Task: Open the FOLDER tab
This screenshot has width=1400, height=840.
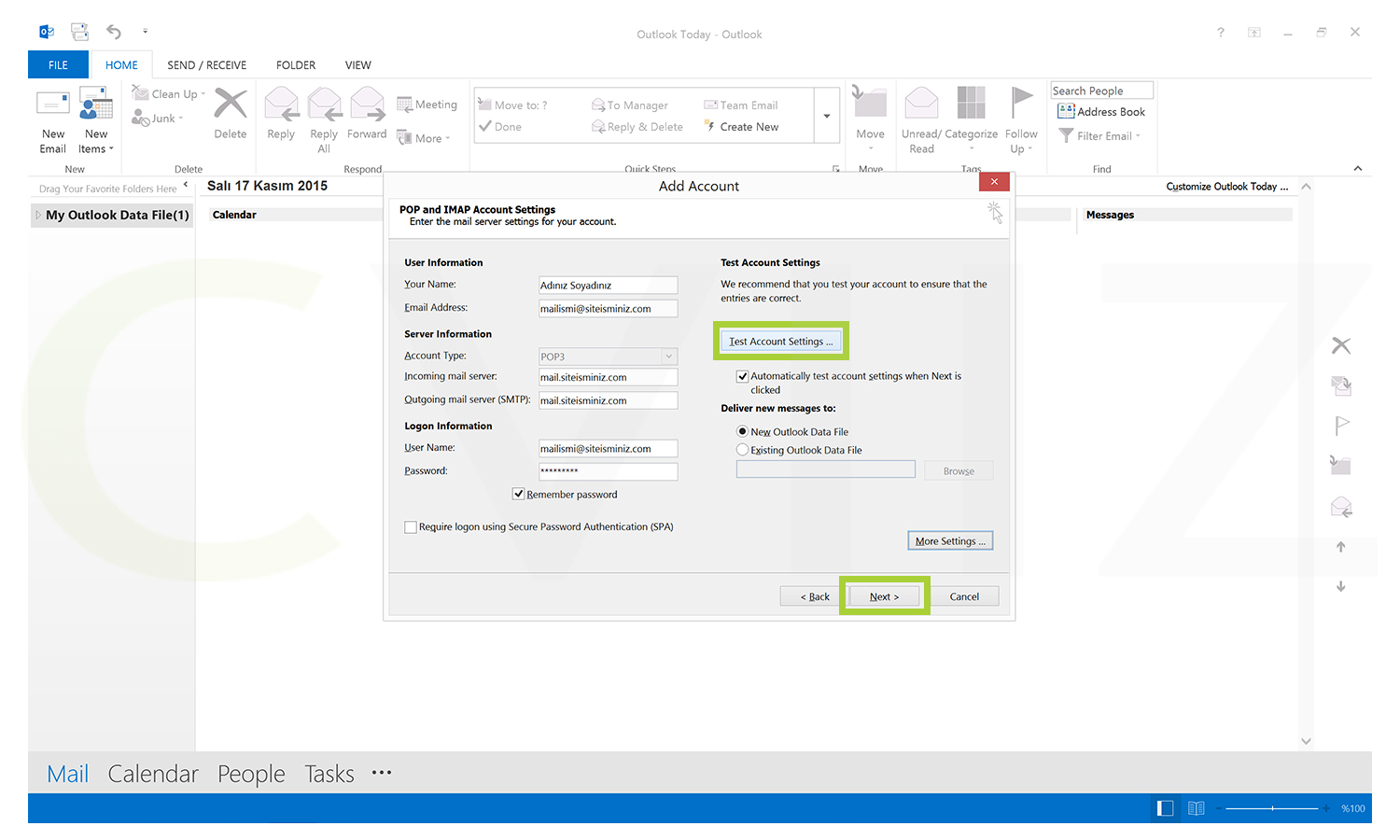Action: point(296,64)
